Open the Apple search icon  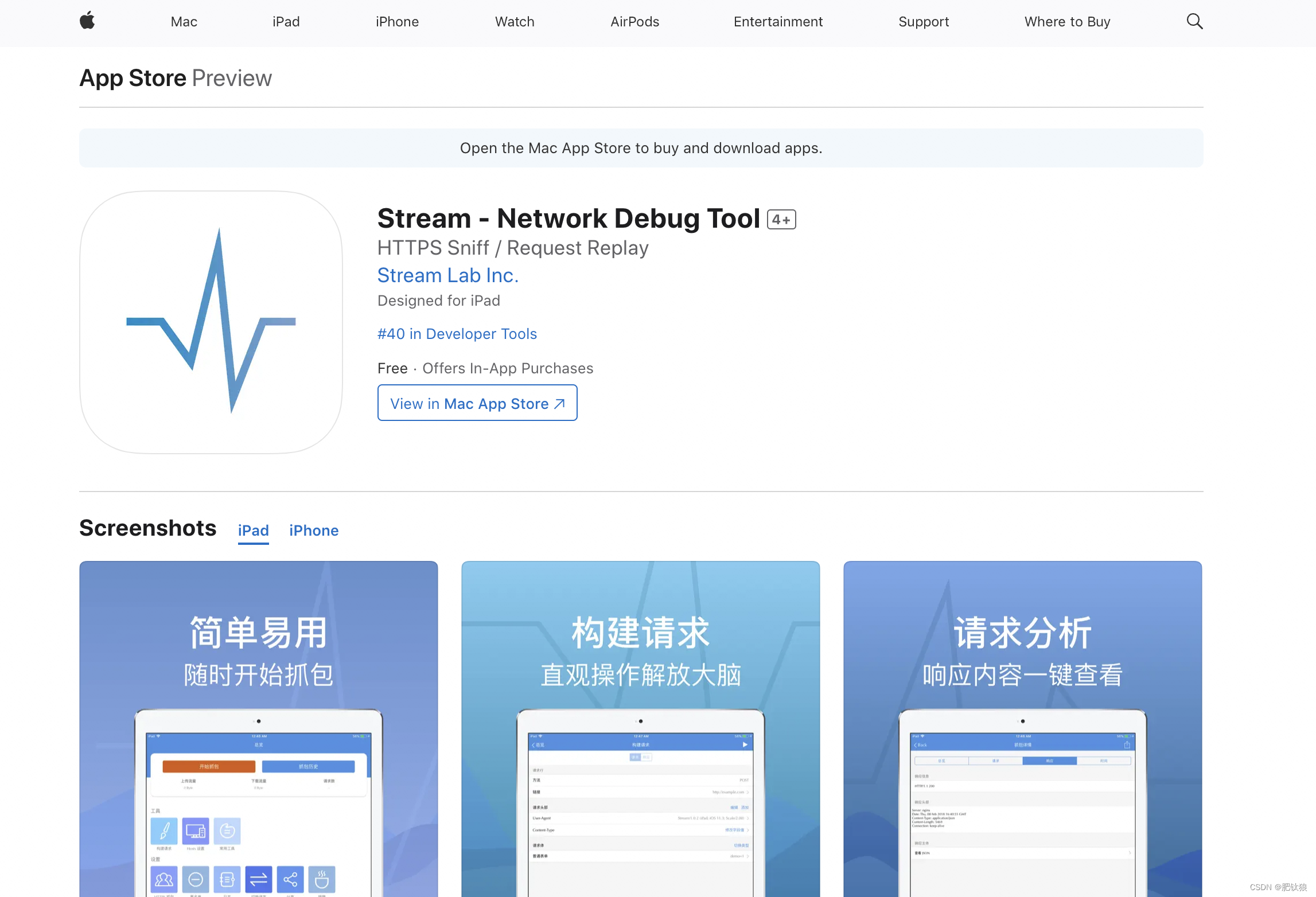click(1194, 21)
